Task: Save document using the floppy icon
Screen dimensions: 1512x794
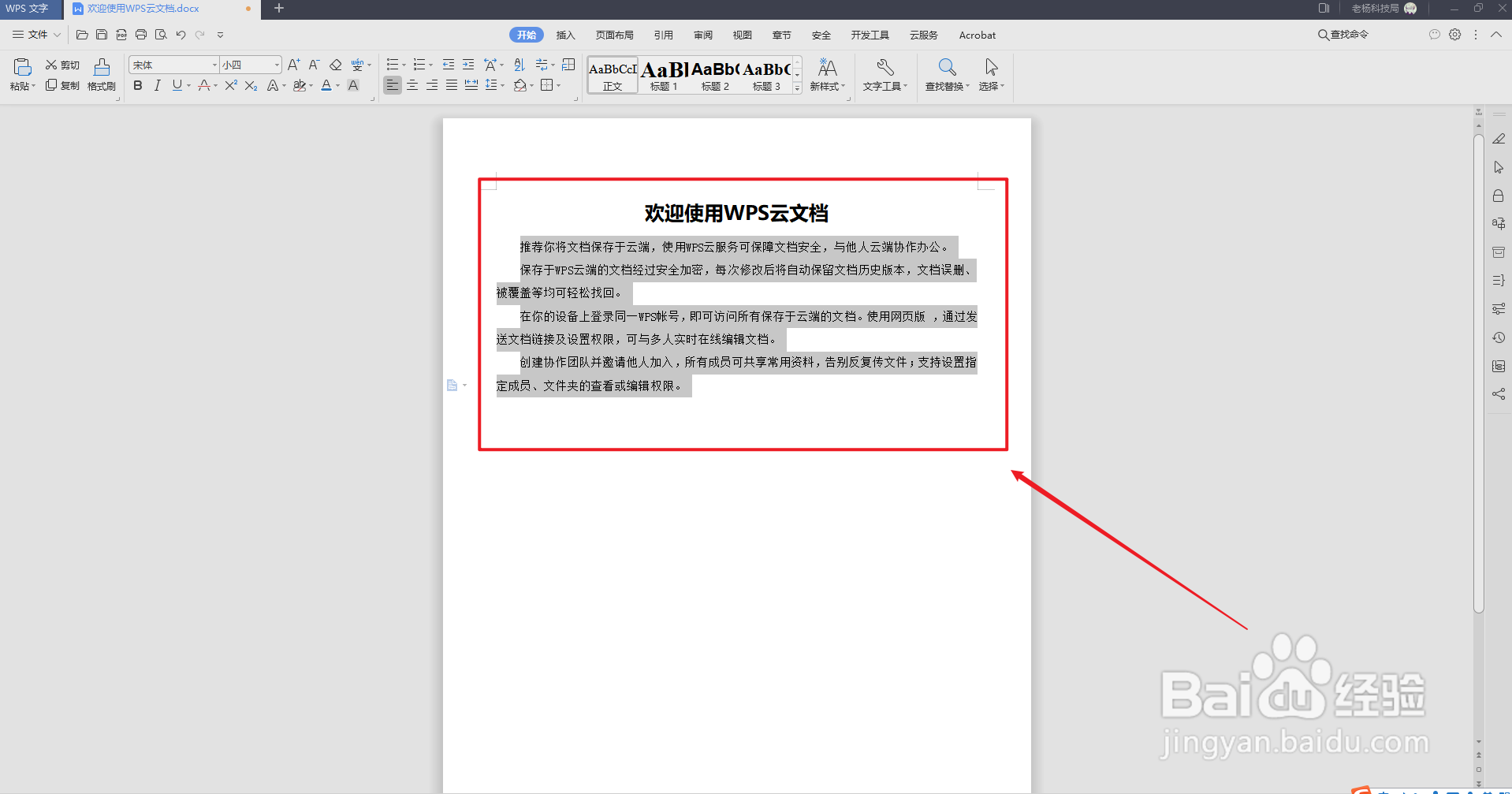Action: 102,35
